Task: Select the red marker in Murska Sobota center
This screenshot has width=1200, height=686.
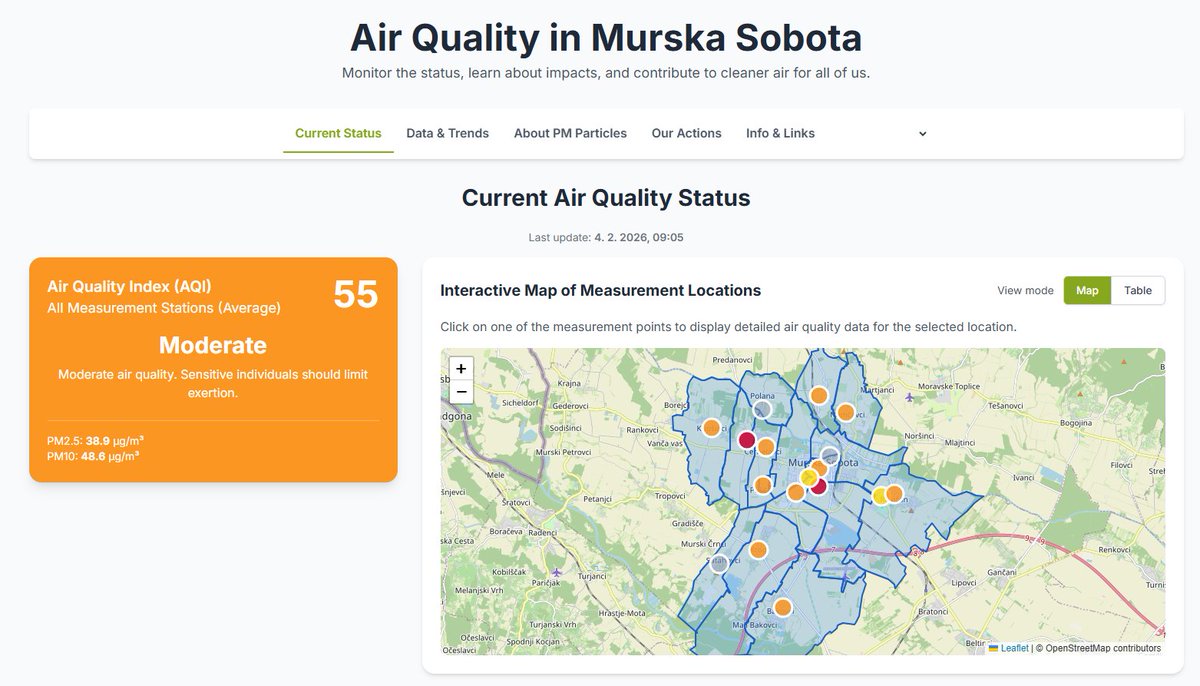Action: 818,487
